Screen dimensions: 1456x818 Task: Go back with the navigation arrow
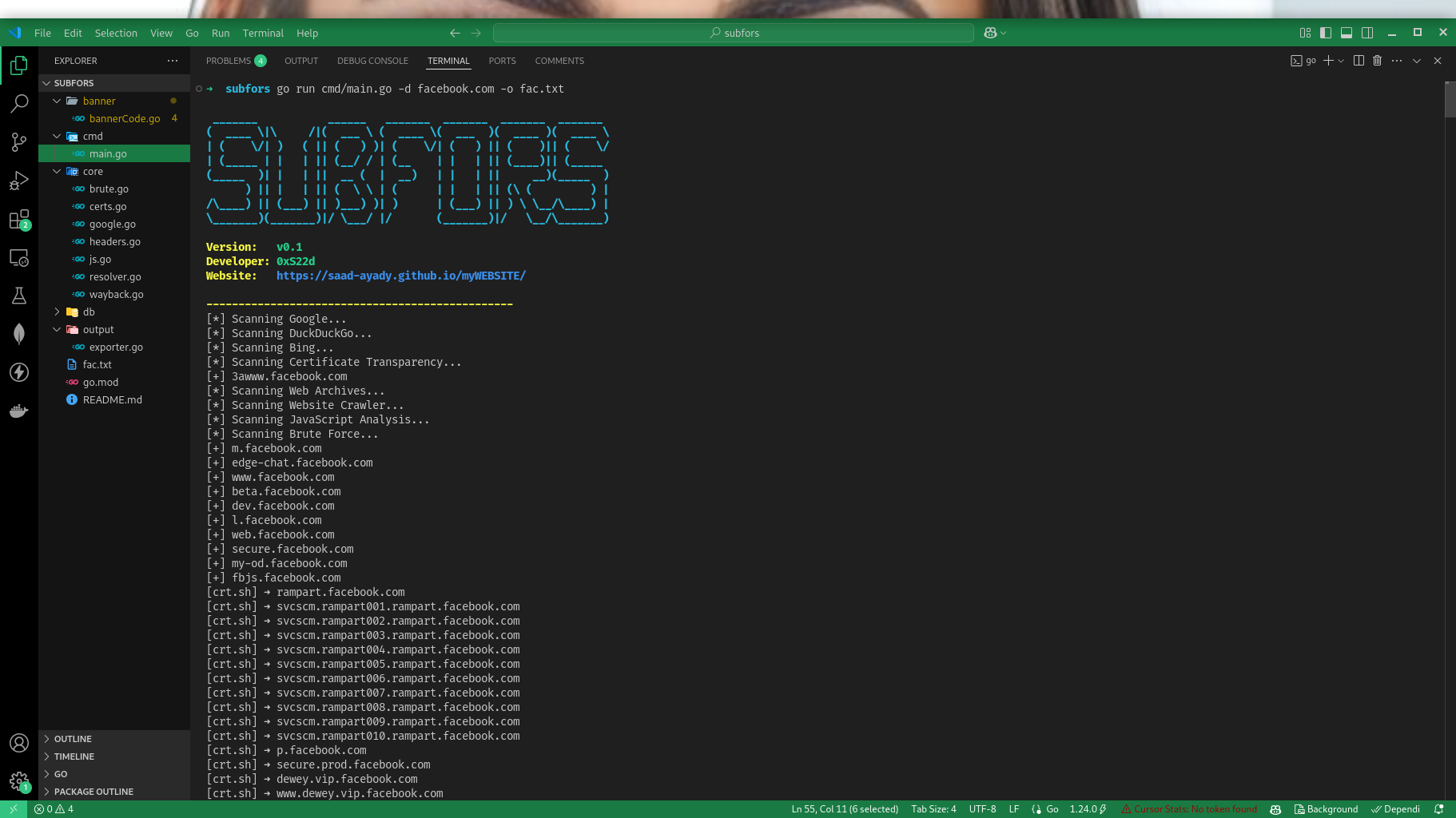455,33
